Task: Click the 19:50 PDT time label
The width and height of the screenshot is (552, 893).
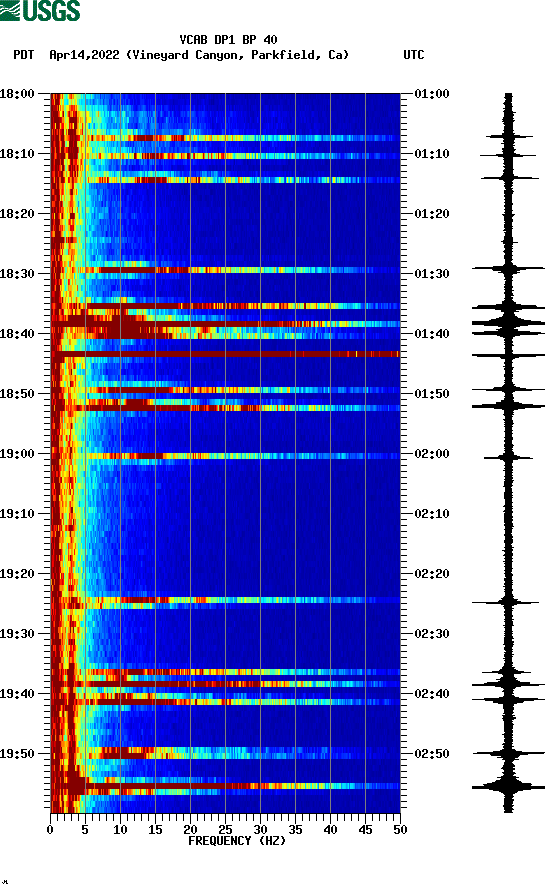Action: pos(17,753)
